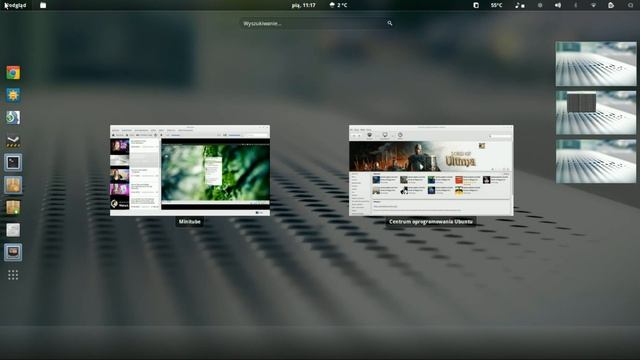Open the folder icon in top bar
This screenshot has width=640, height=360.
click(x=43, y=5)
